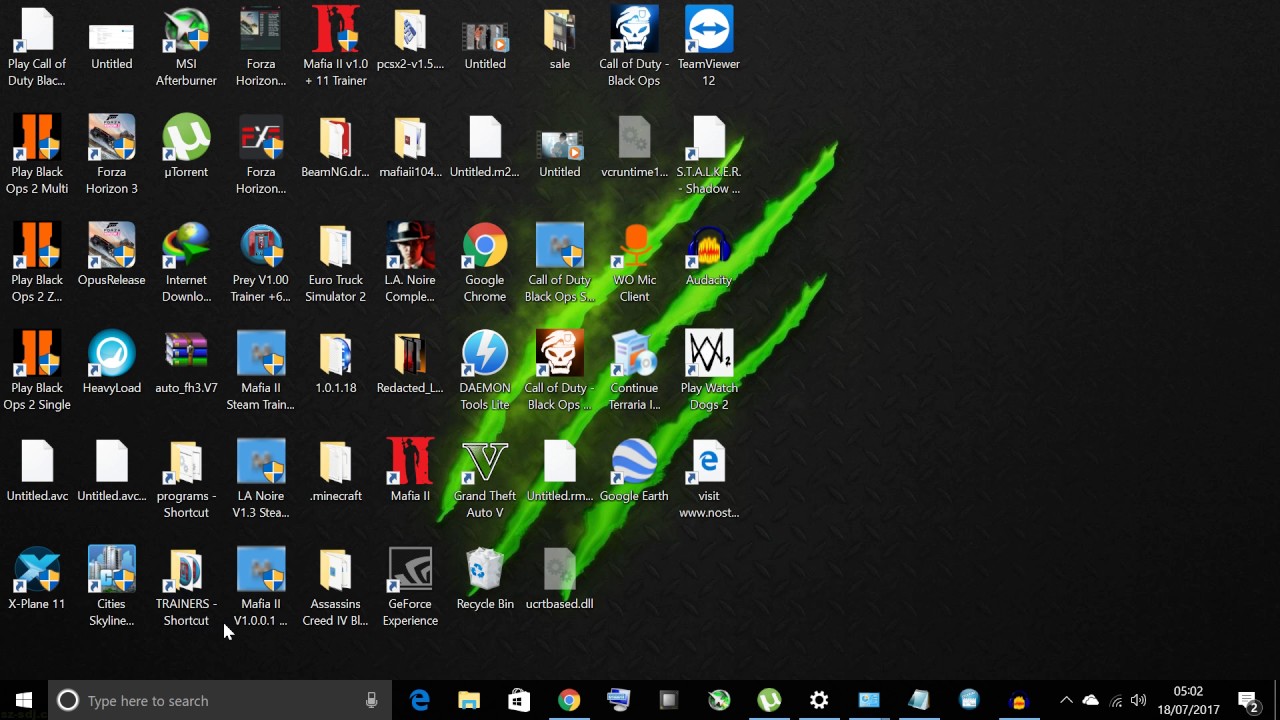The image size is (1280, 720).
Task: Click the taskbar search box
Action: point(219,700)
